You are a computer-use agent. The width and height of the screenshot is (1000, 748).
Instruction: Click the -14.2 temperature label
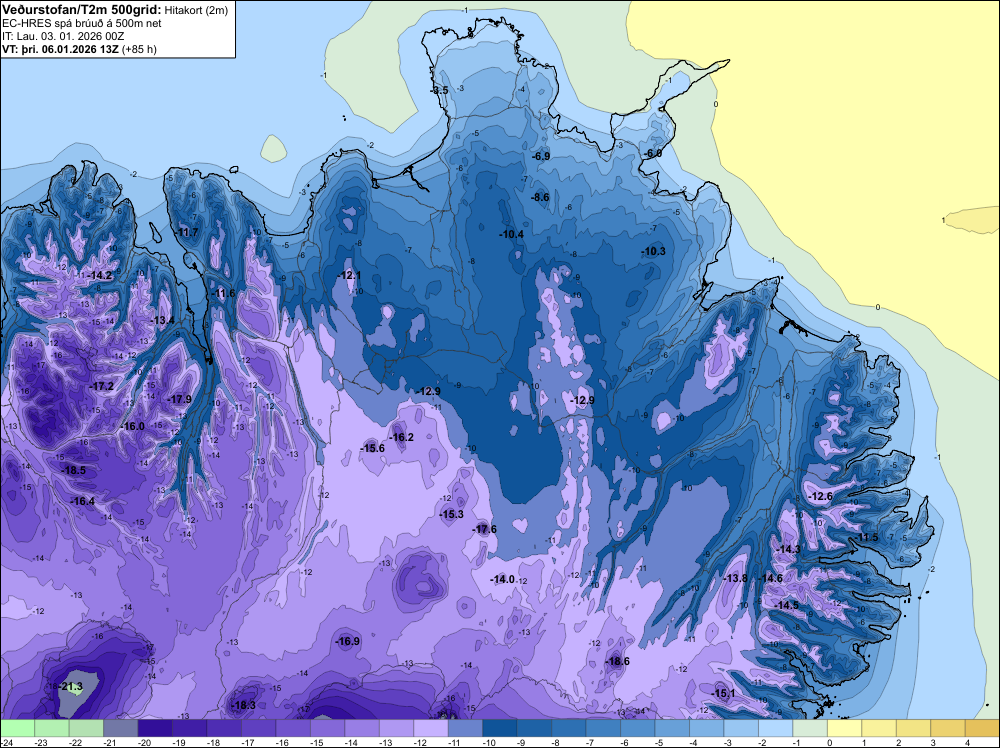coord(100,275)
